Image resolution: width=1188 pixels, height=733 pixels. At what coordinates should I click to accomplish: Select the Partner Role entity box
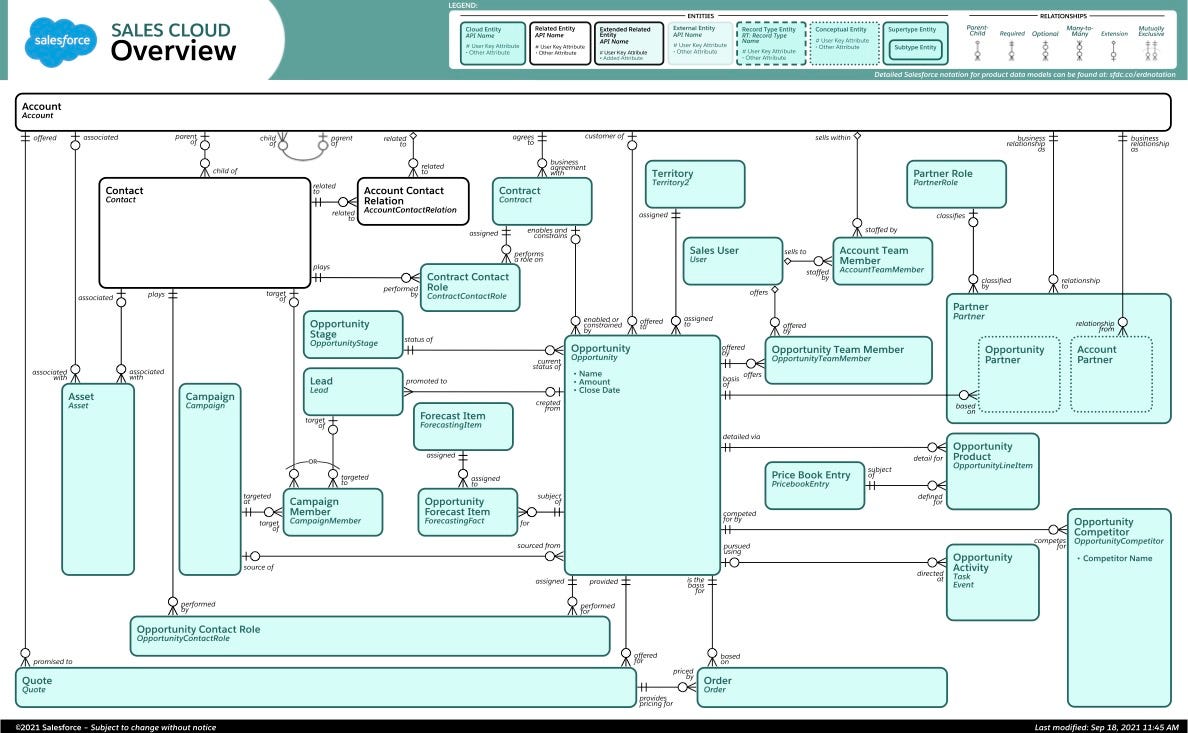[956, 183]
